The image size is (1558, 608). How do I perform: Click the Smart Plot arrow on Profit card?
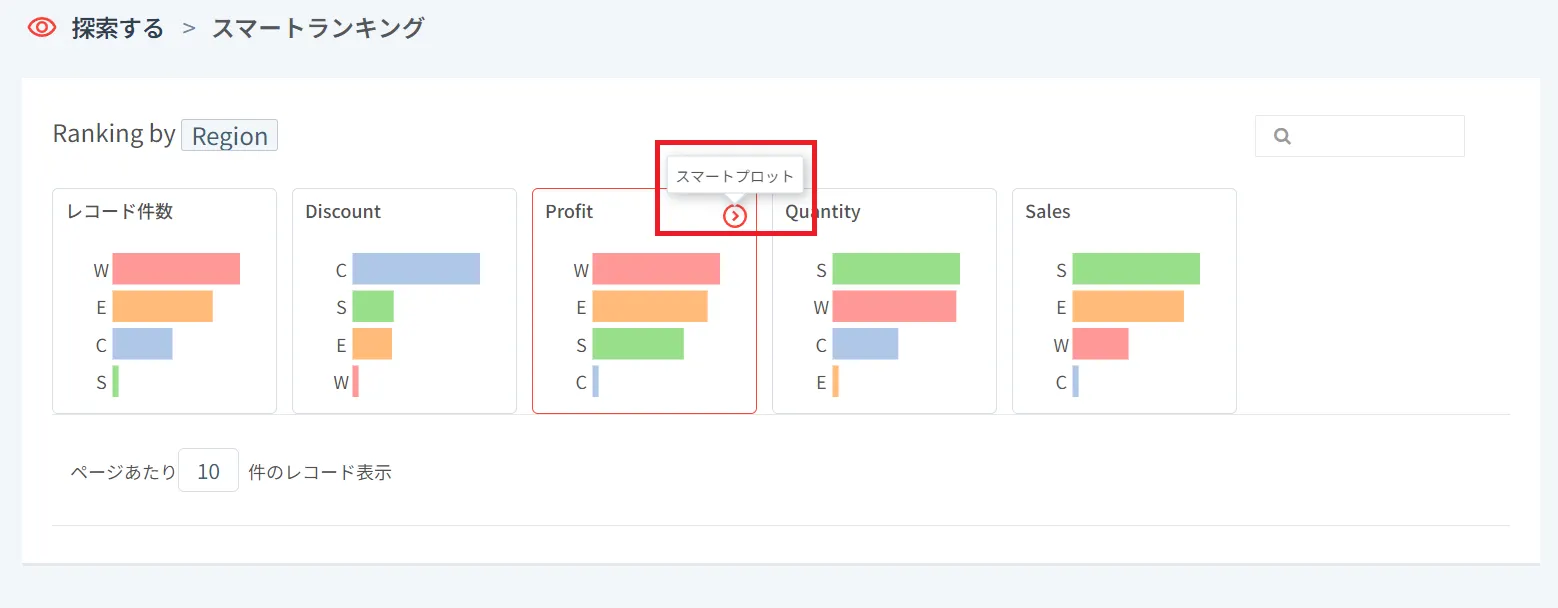(735, 215)
